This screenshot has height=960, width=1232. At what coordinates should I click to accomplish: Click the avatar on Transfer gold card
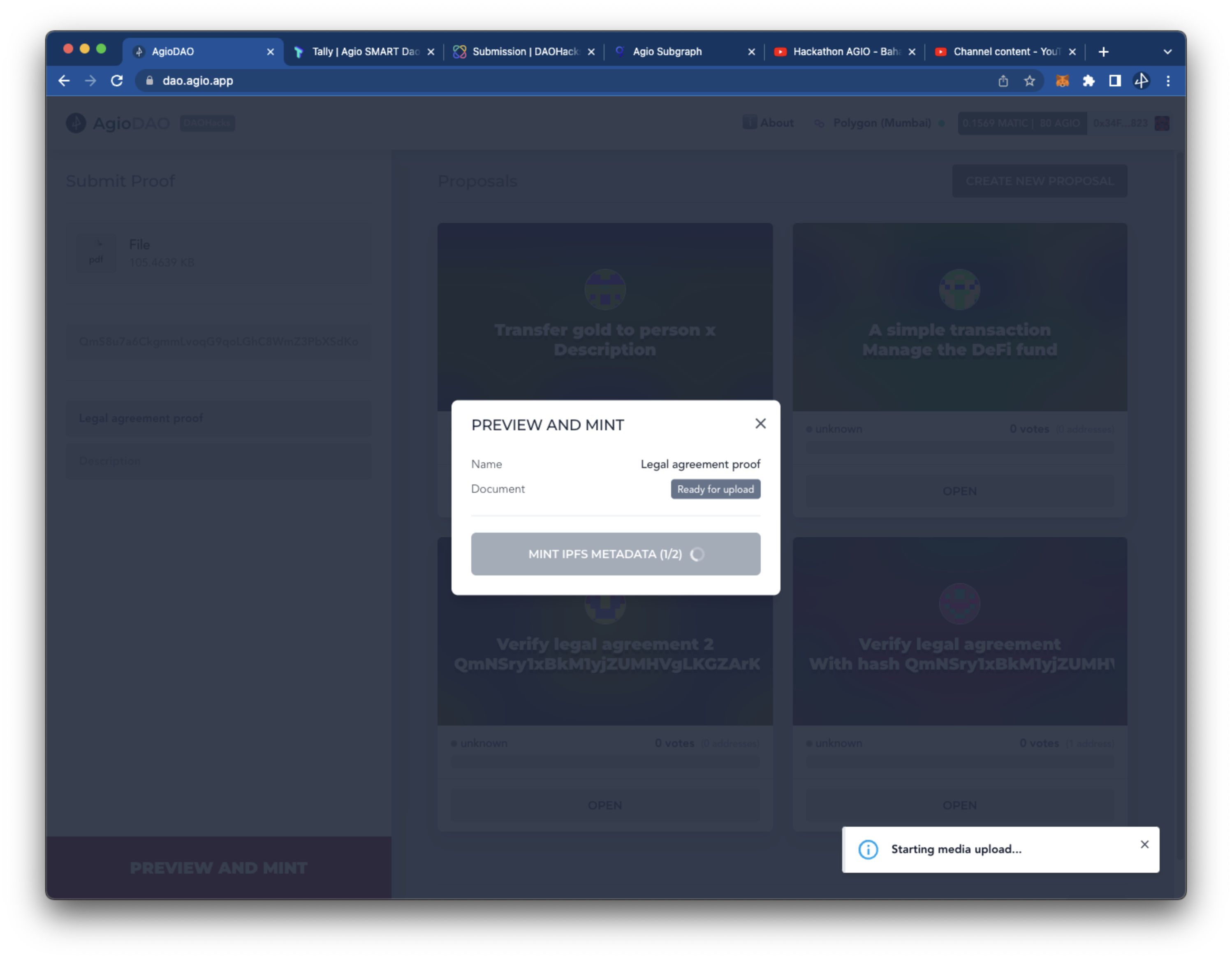coord(605,290)
